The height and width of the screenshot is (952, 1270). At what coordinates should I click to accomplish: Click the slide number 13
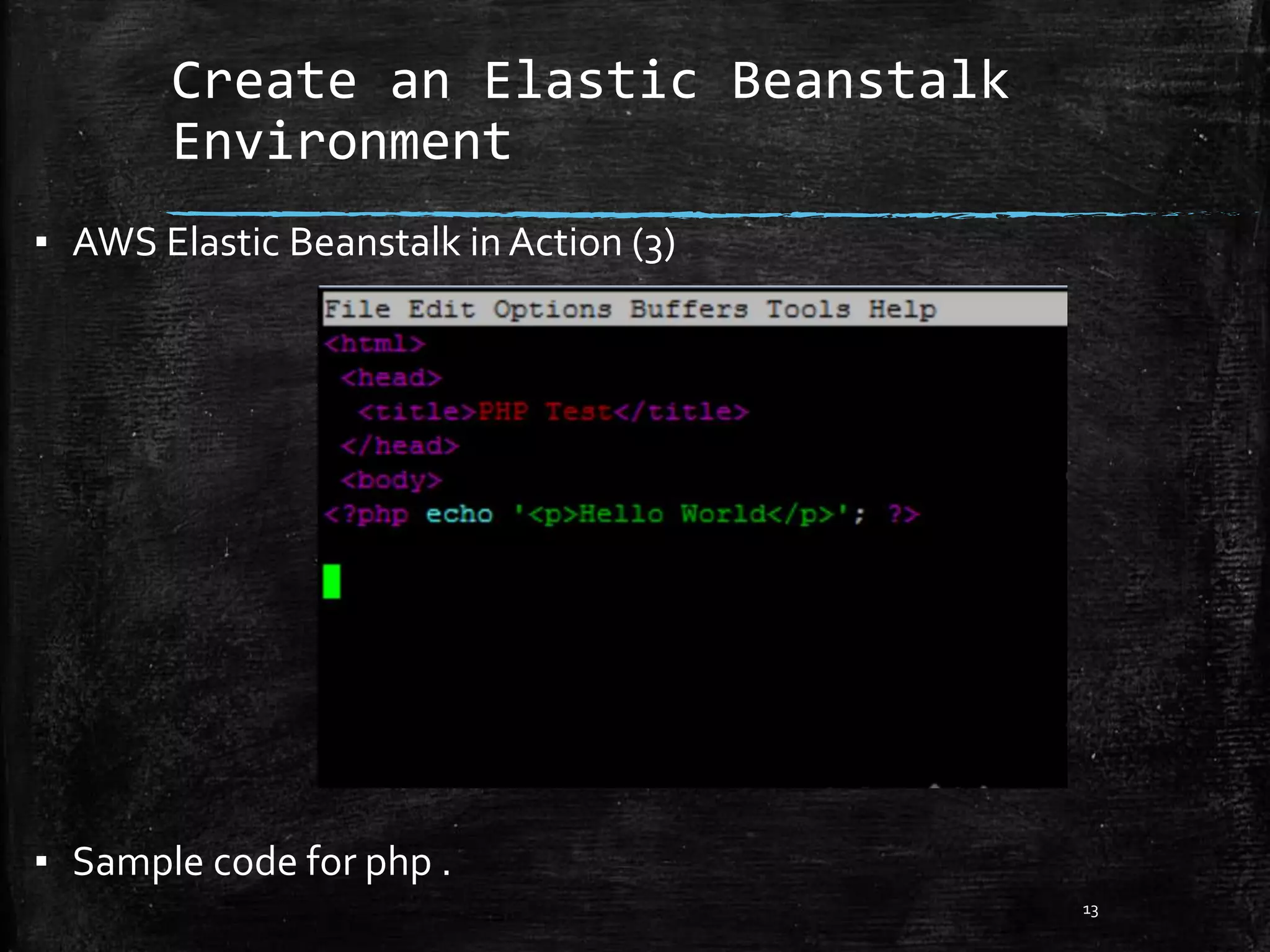pyautogui.click(x=1090, y=910)
